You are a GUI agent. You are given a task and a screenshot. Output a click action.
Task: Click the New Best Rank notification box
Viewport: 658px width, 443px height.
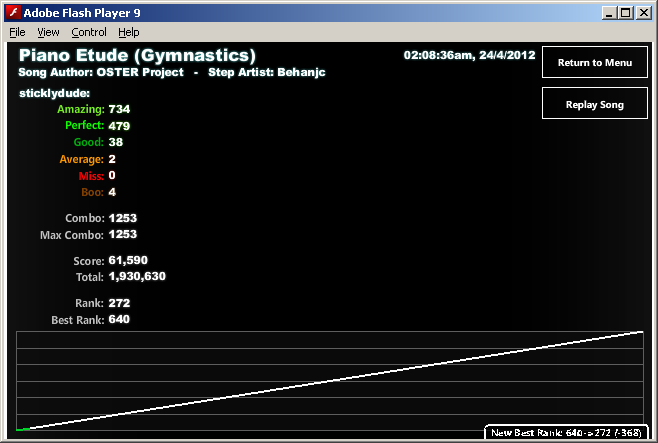(566, 433)
